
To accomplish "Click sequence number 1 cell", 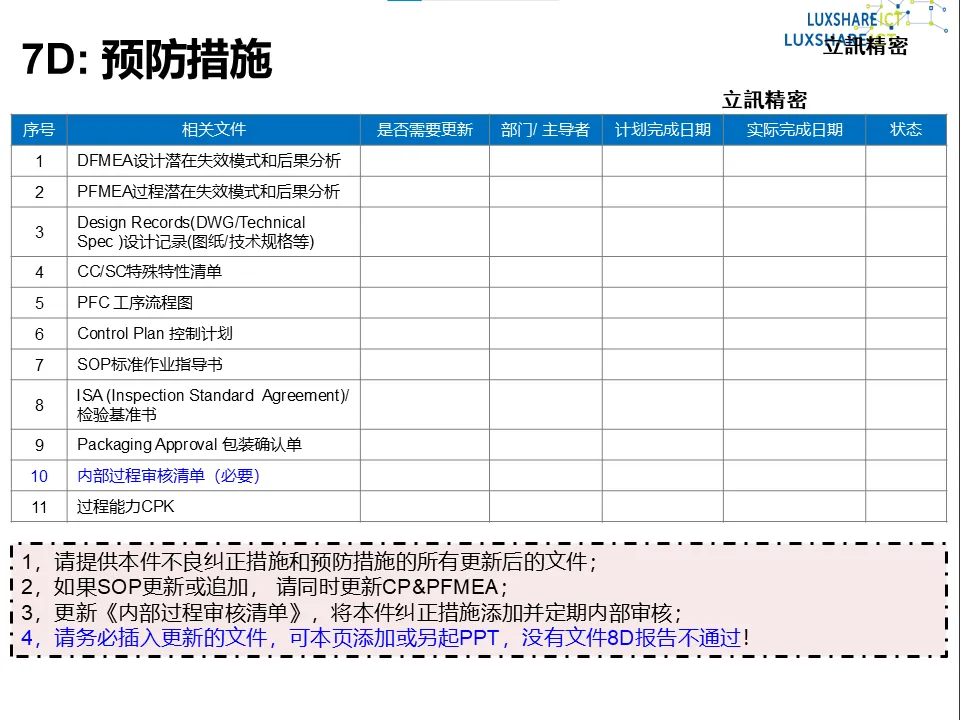I will point(39,161).
